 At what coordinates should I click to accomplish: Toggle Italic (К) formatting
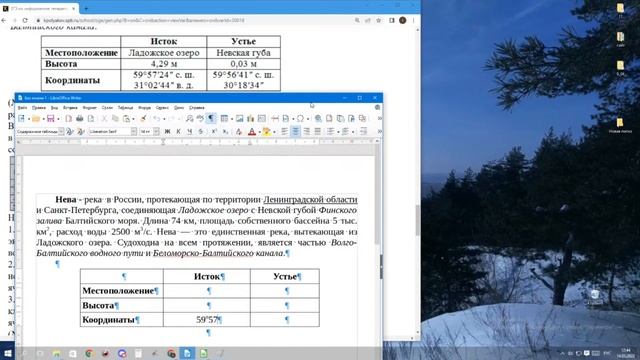[x=178, y=131]
